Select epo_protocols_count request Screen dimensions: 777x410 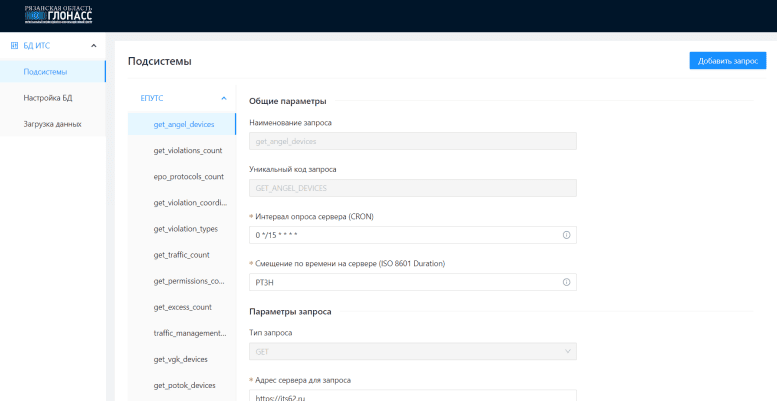click(x=188, y=176)
